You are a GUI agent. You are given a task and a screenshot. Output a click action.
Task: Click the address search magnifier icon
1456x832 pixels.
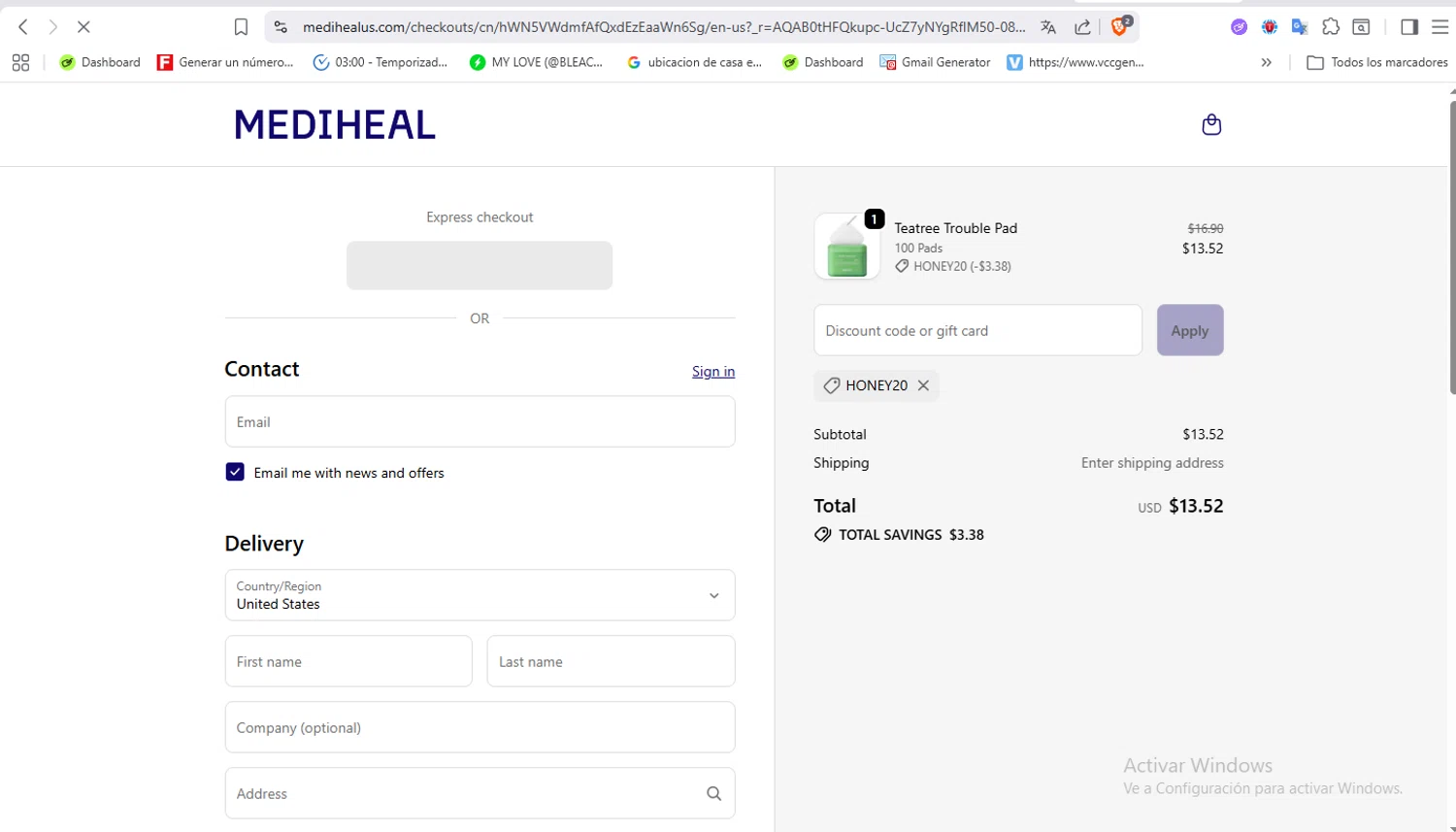tap(713, 793)
